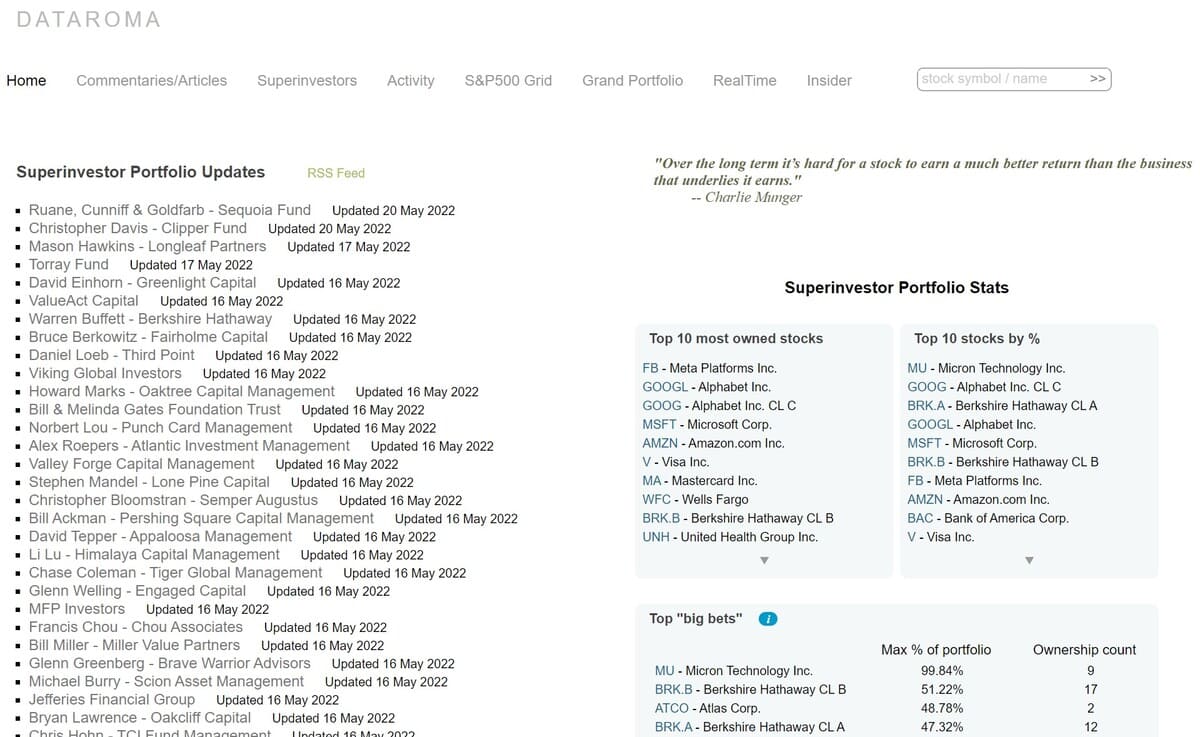Go to the Superinvestors menu
1200x737 pixels.
[x=306, y=80]
